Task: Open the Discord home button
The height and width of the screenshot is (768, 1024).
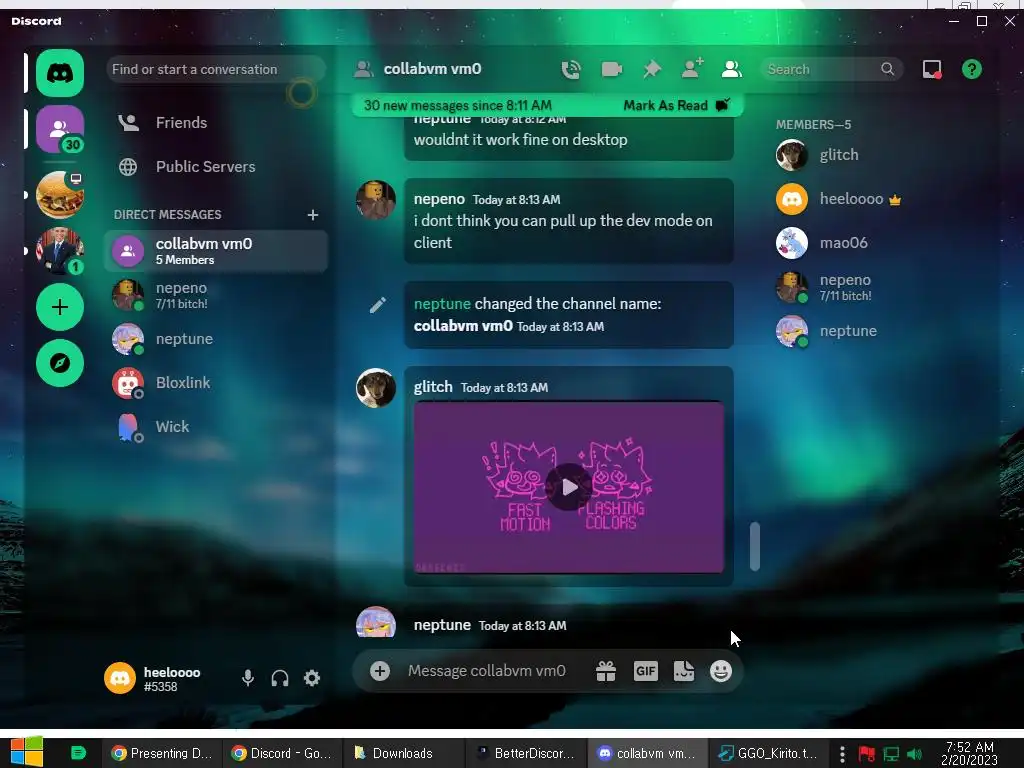Action: (59, 72)
